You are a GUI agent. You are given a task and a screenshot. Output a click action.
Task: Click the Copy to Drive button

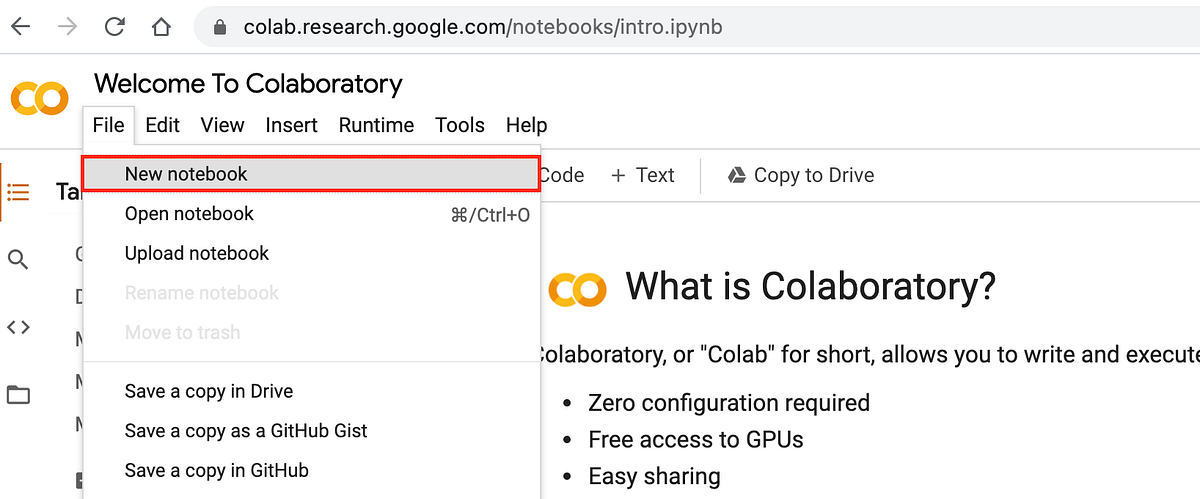(801, 175)
